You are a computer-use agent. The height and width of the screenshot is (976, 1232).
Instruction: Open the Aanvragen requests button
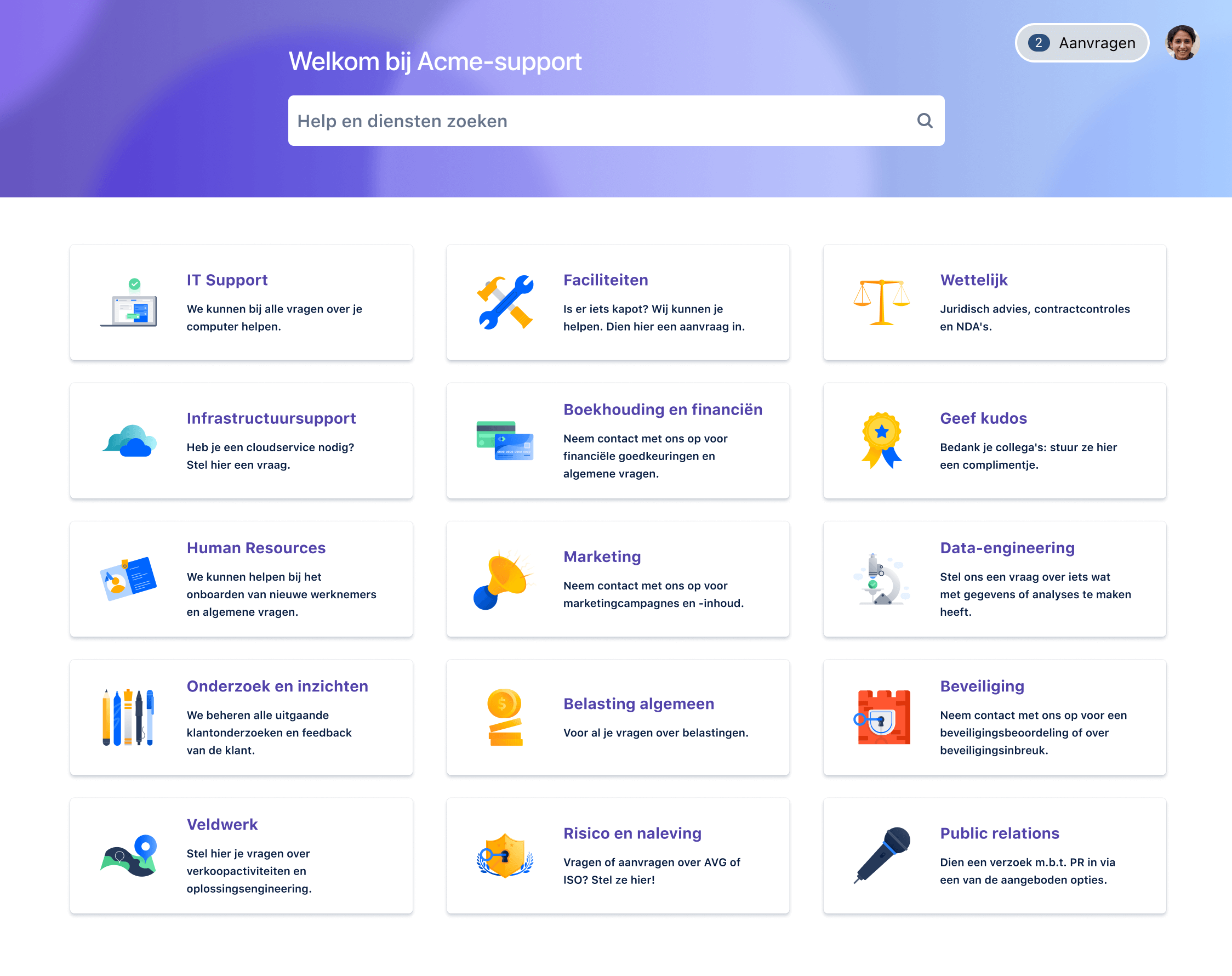[x=1081, y=43]
